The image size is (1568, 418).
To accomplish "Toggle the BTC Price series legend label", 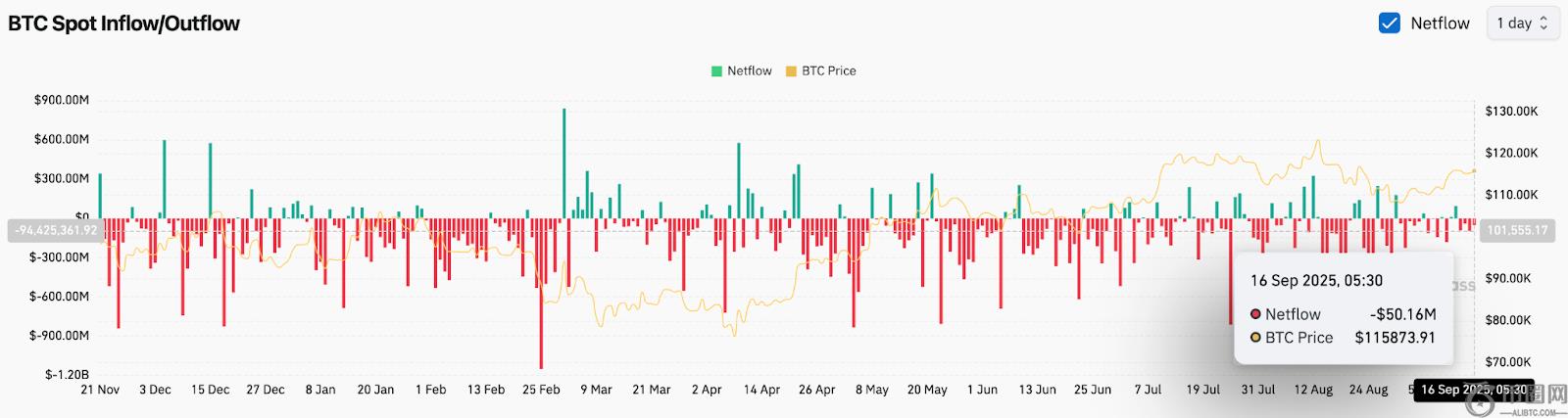I will pyautogui.click(x=828, y=71).
